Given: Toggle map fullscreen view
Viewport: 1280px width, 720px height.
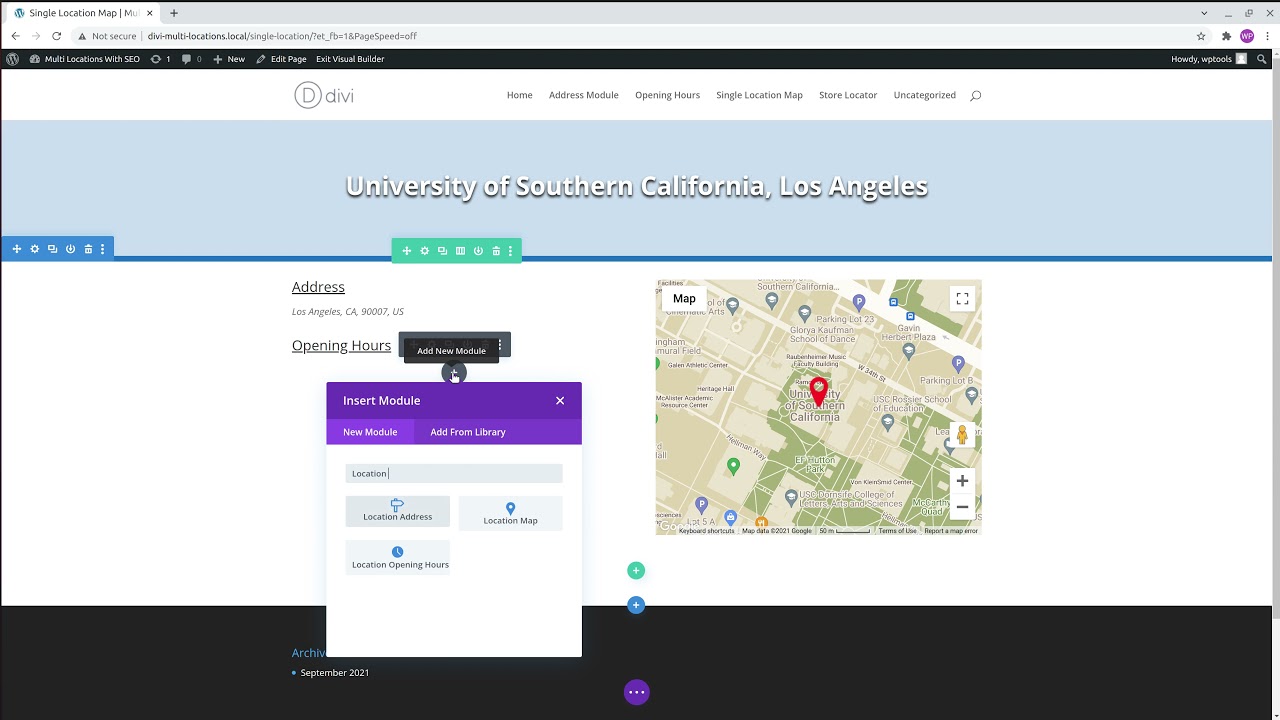Looking at the screenshot, I should [962, 299].
